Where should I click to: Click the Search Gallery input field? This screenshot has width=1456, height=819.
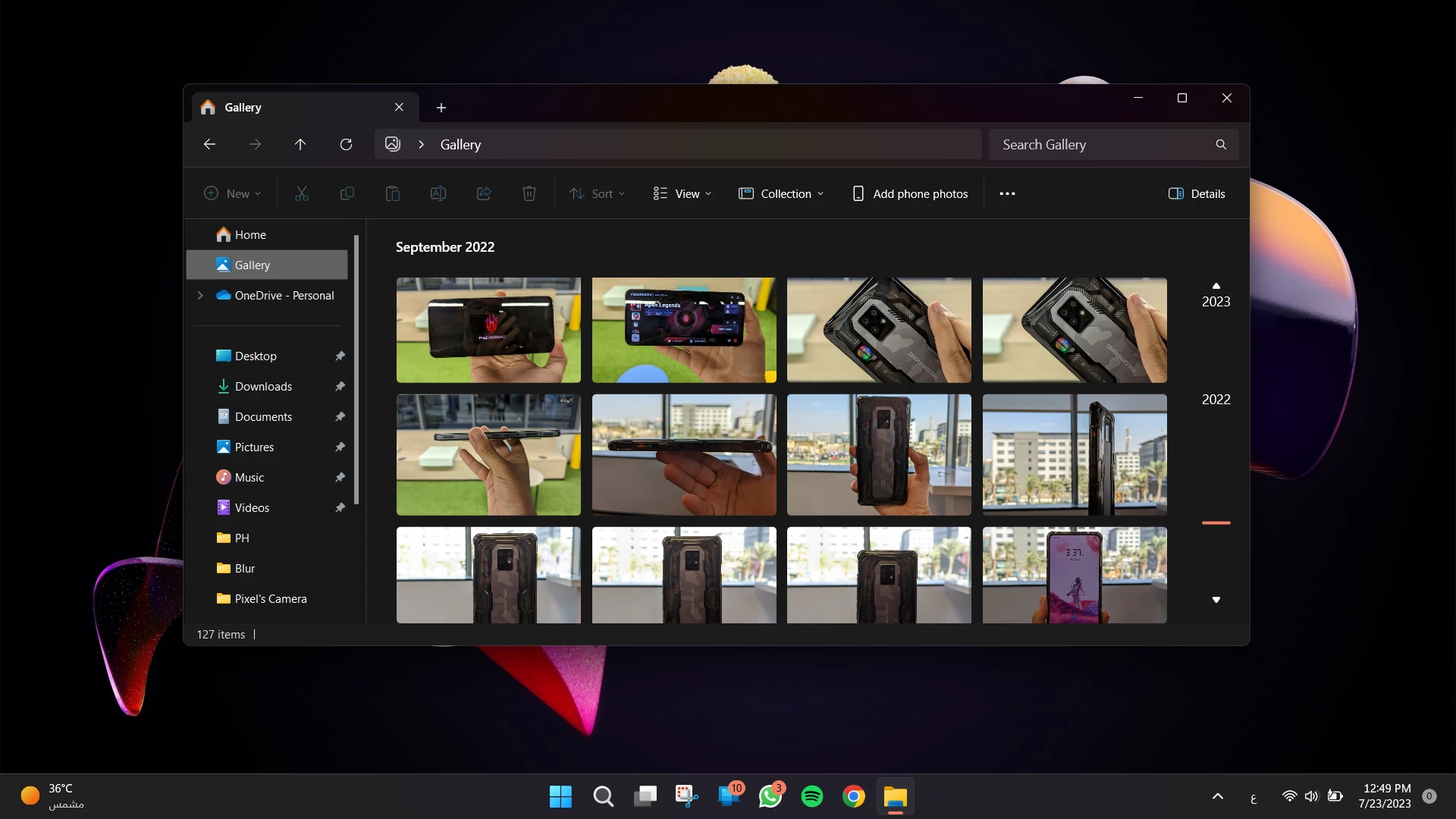[1100, 145]
